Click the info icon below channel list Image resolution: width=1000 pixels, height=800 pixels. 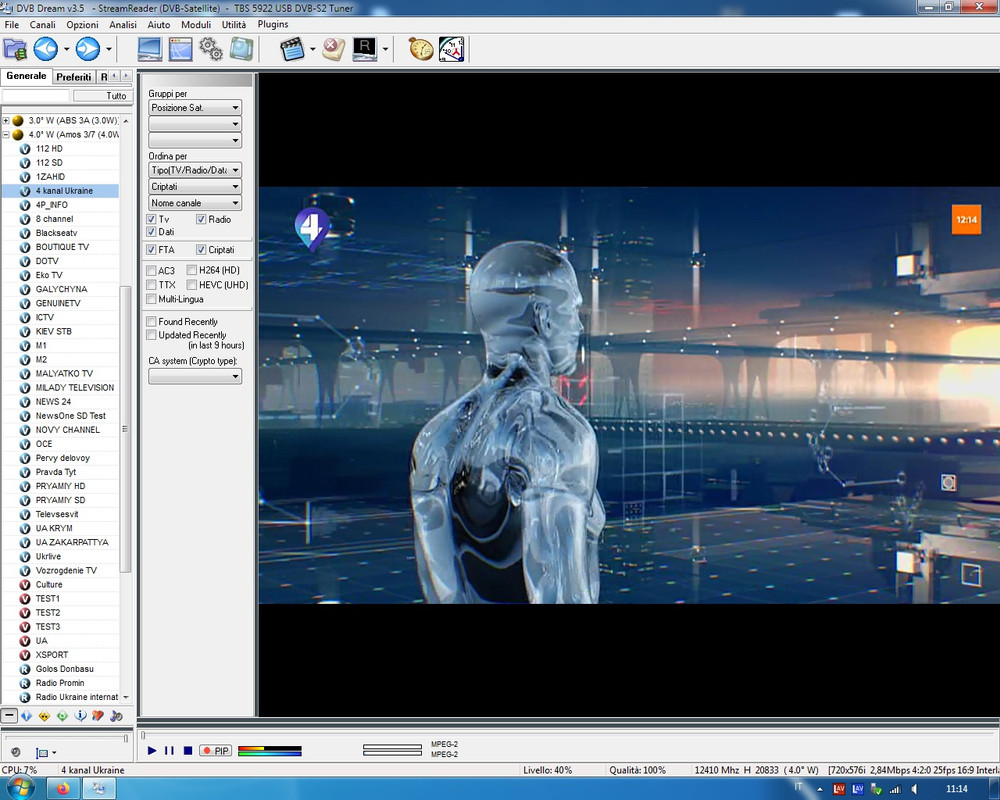[x=80, y=716]
